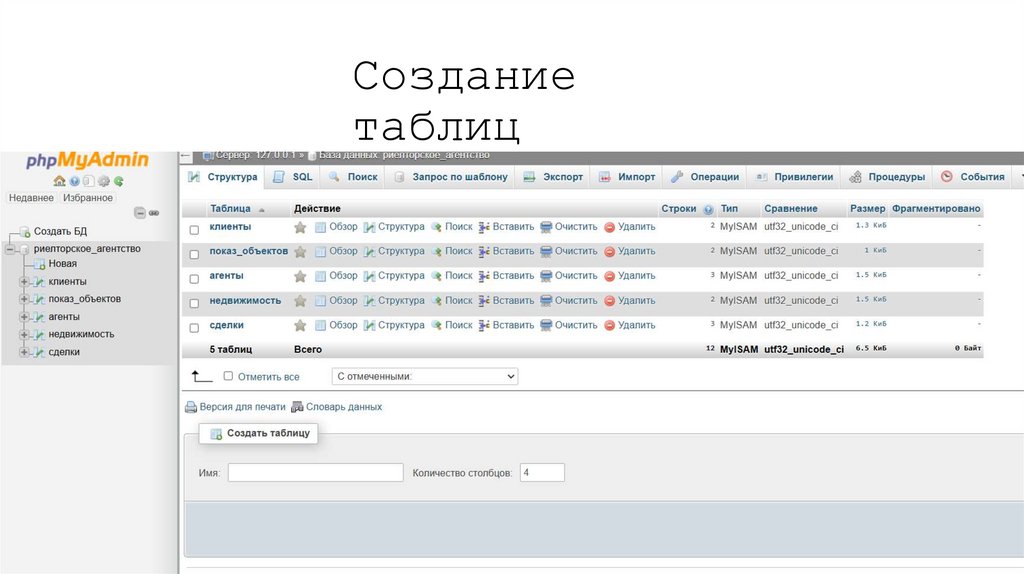Open the недвижимость table link
Viewport: 1024px width, 574px height.
pyautogui.click(x=245, y=300)
